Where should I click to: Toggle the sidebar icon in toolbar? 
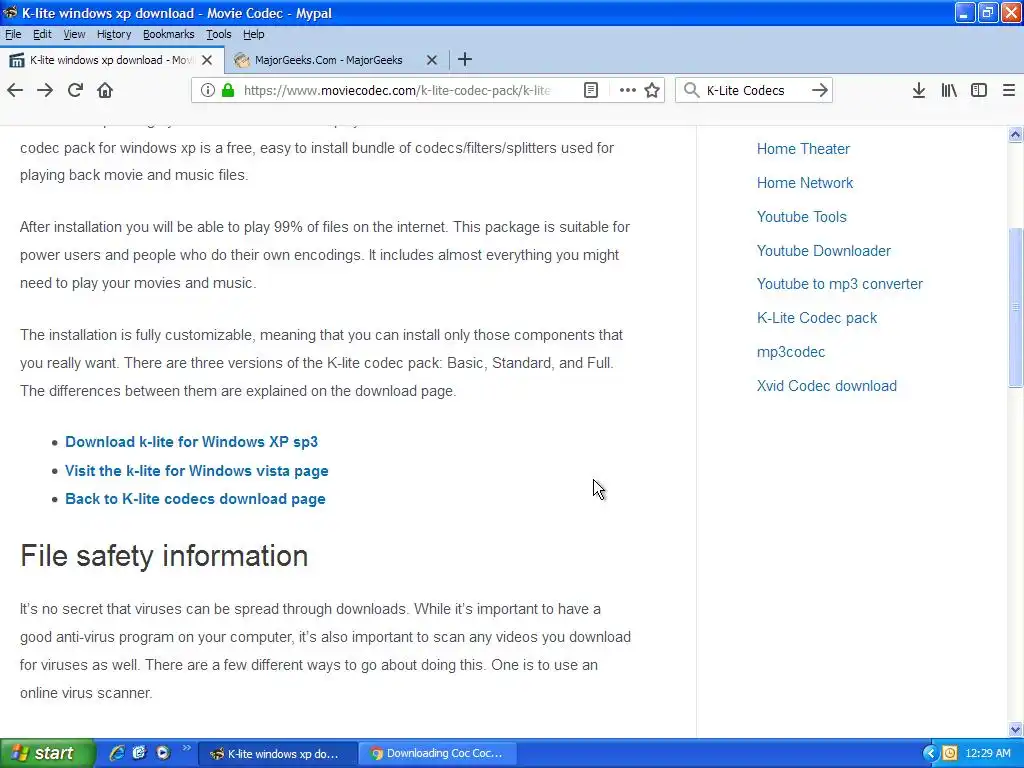(x=979, y=90)
